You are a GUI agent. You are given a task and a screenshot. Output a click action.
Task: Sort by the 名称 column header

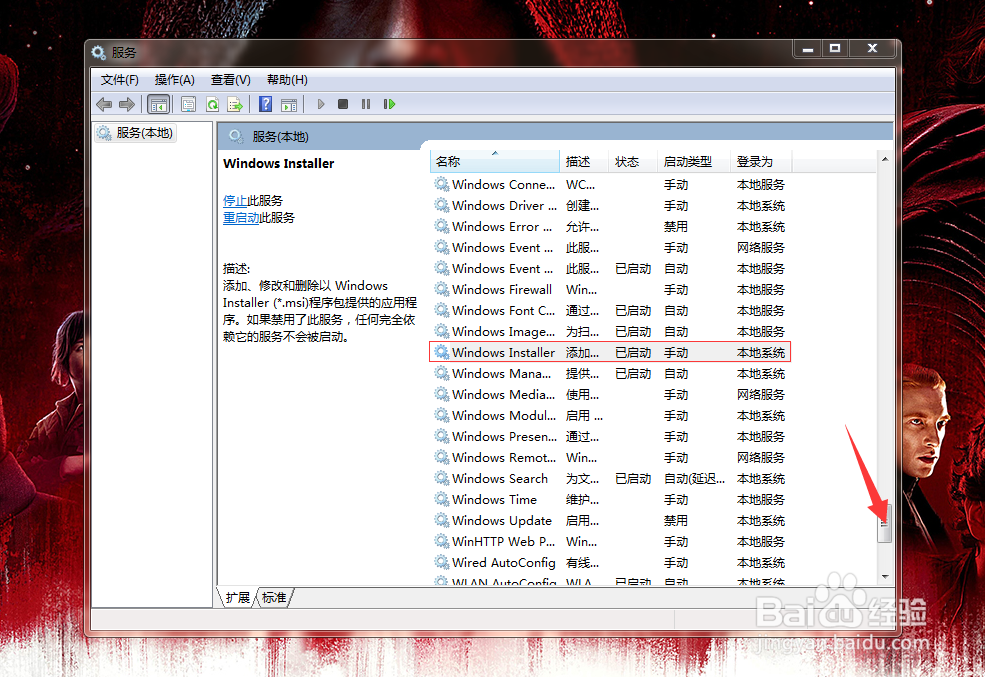coord(495,161)
